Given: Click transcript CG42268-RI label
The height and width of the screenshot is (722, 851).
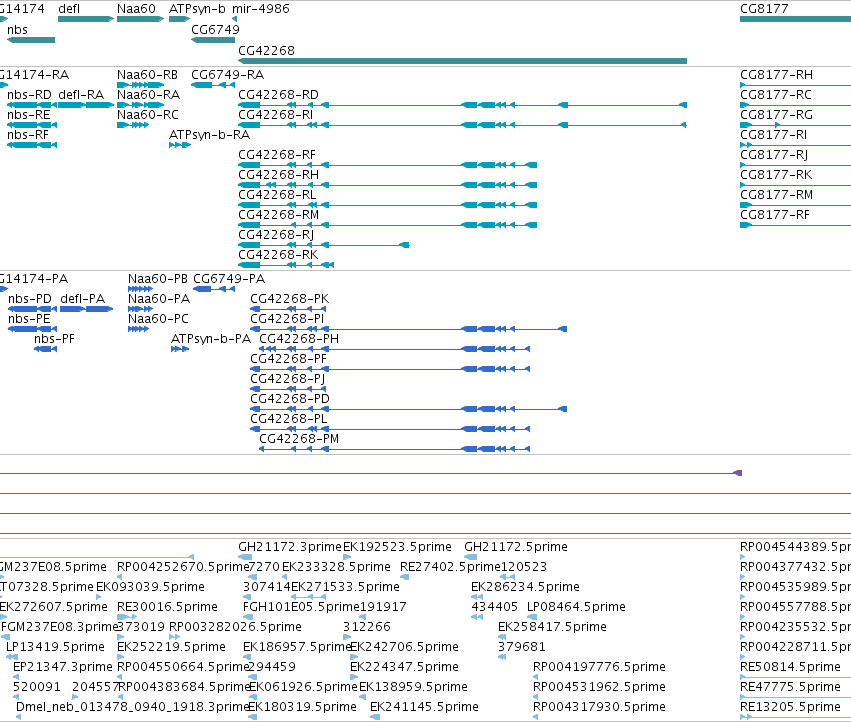Looking at the screenshot, I should coord(276,115).
